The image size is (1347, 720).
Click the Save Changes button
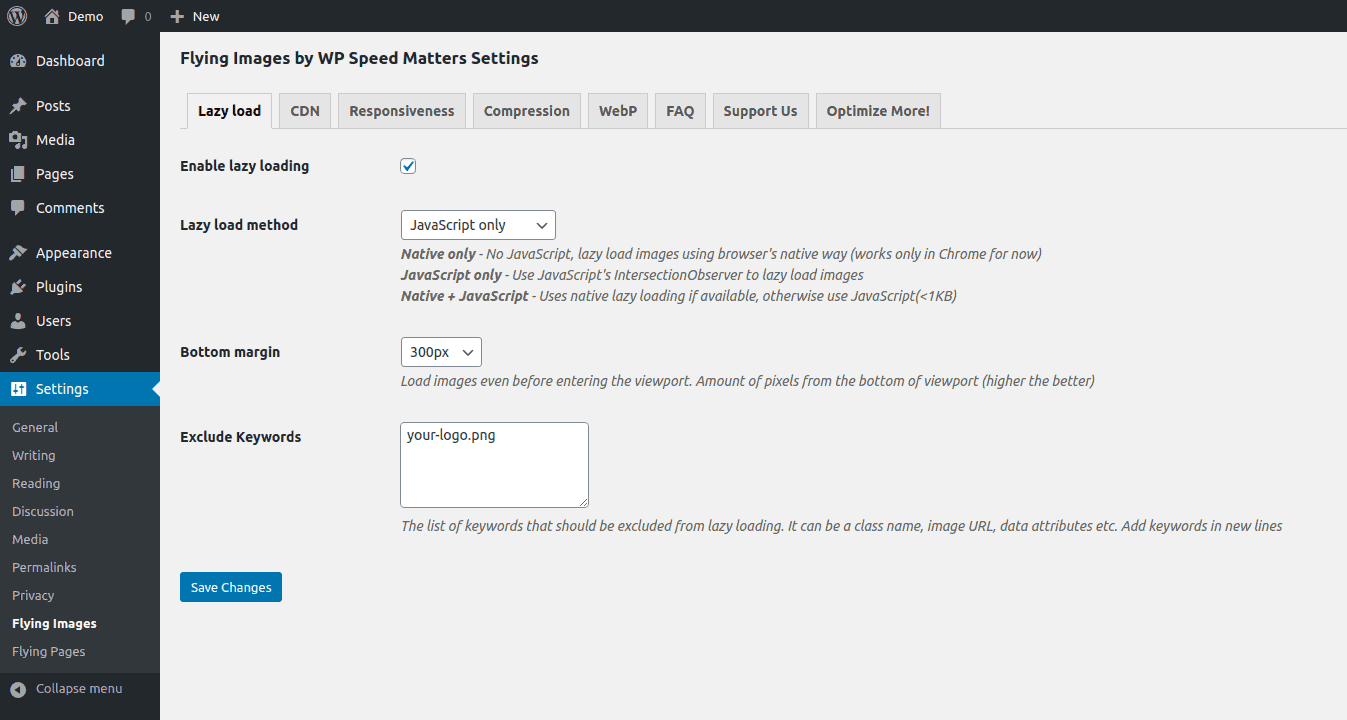tap(231, 587)
